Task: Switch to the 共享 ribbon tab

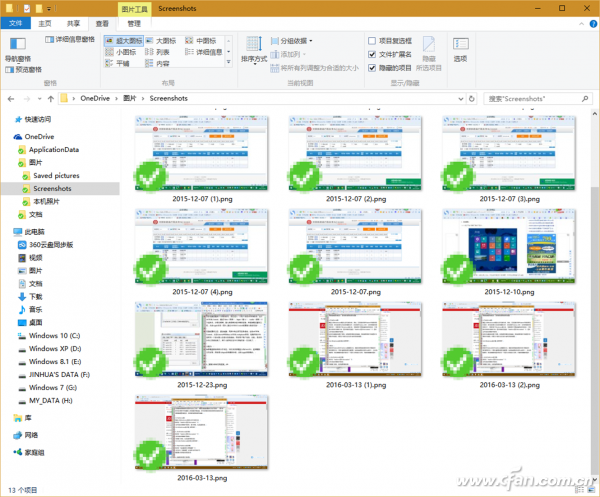Action: pos(73,23)
